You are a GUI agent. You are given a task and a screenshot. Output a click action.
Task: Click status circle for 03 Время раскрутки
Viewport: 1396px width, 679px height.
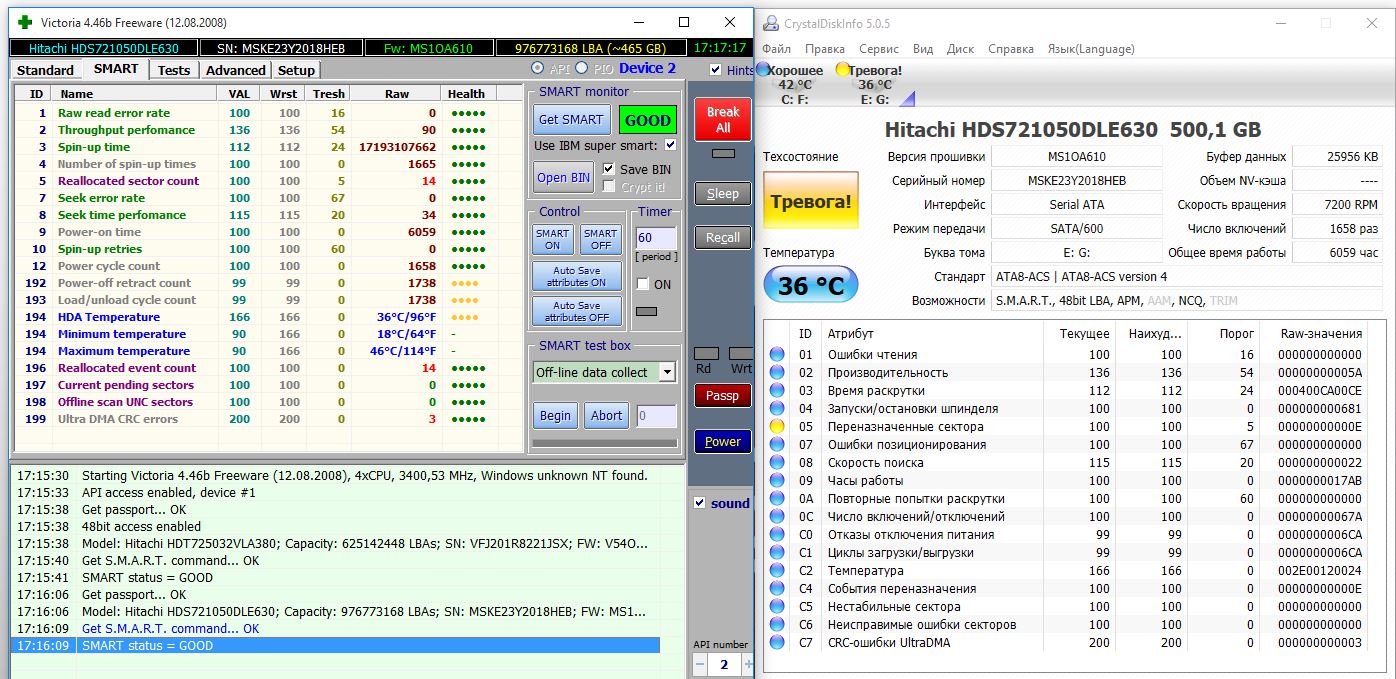pos(777,391)
